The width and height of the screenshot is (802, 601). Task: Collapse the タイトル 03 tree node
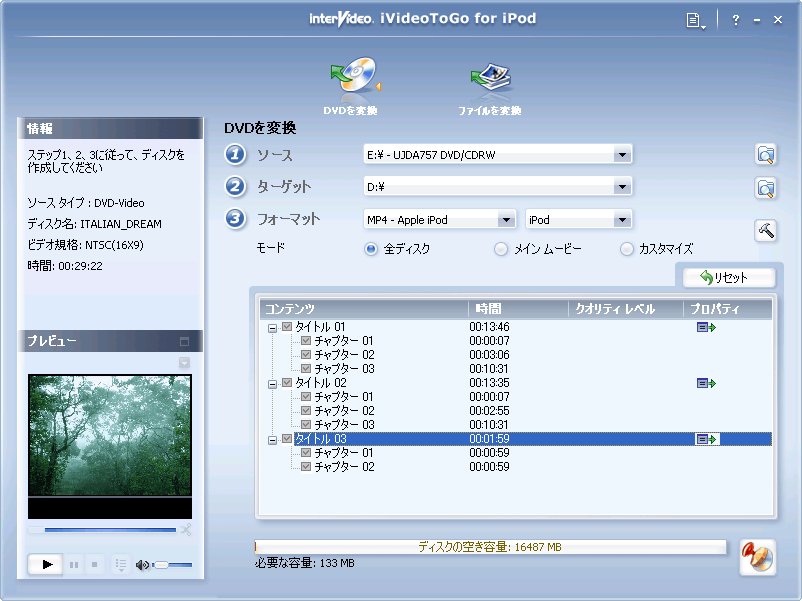pos(273,440)
